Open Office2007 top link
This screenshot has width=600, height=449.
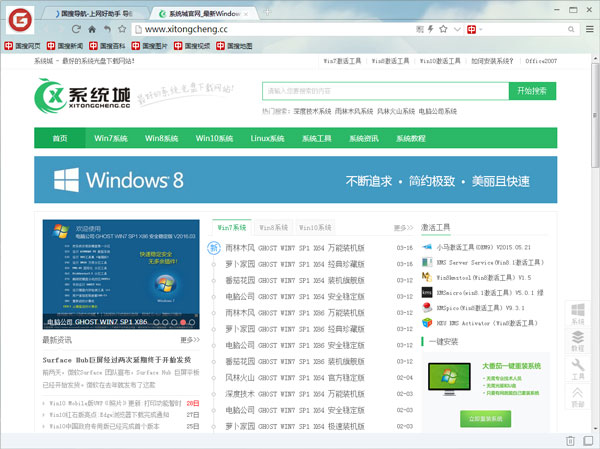point(541,61)
